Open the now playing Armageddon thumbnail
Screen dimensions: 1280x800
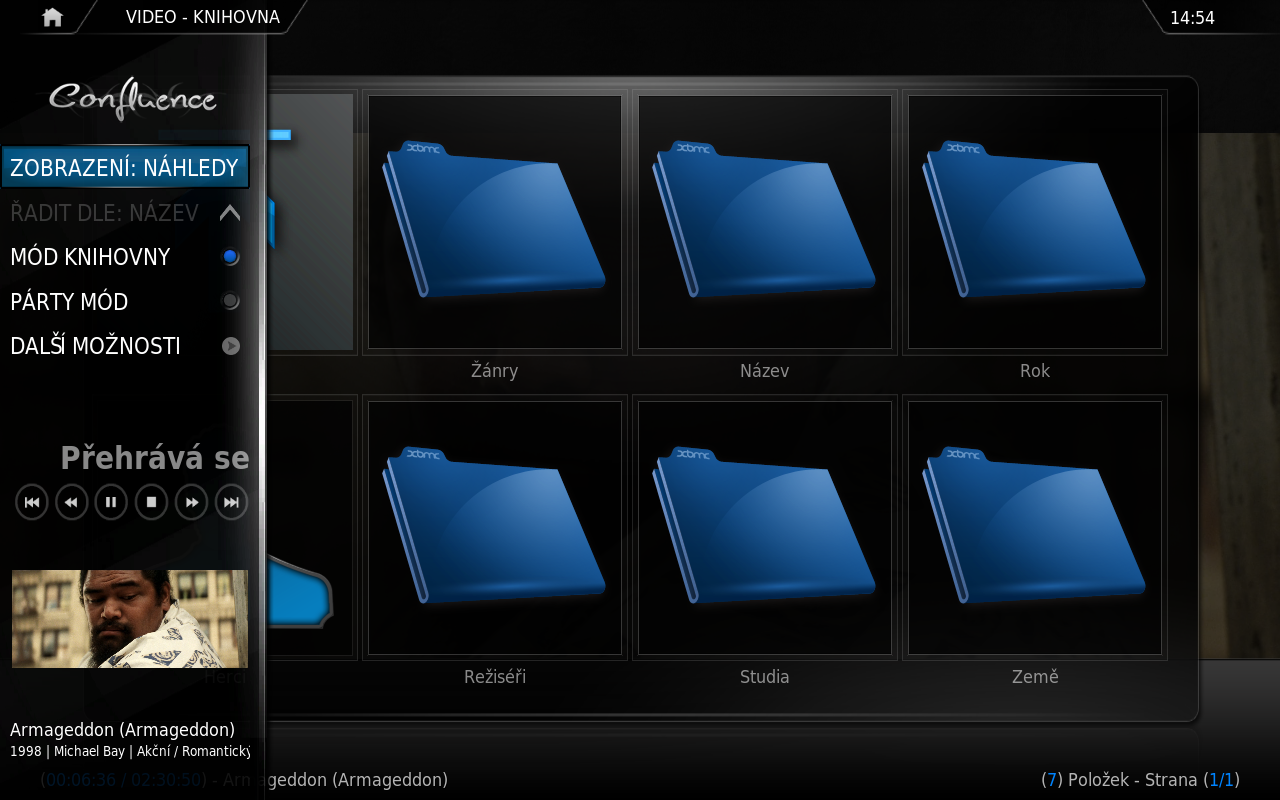point(130,619)
